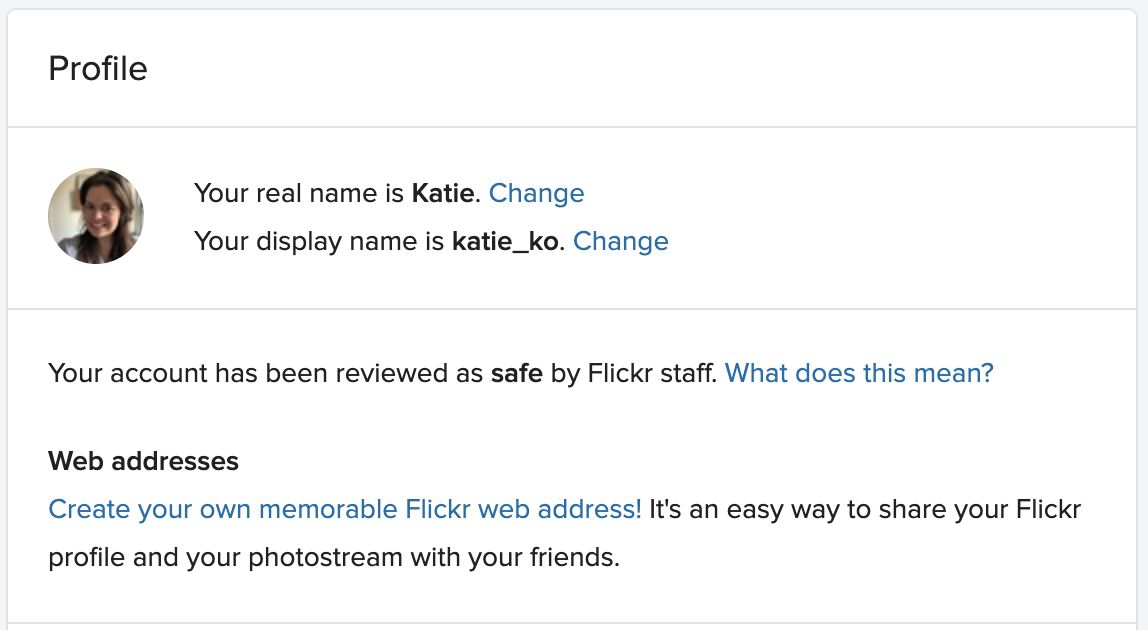Screen dimensions: 1148x630
Task: Click the bold word 'safe'
Action: click(516, 373)
